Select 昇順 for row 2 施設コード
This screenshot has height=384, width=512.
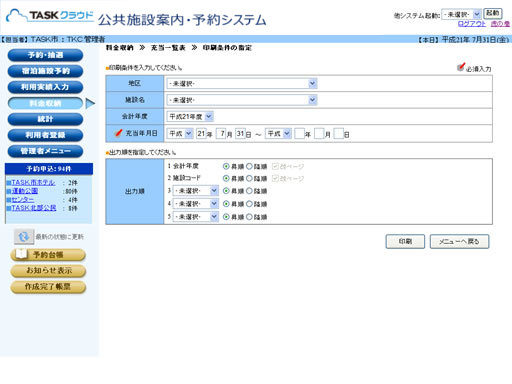226,178
